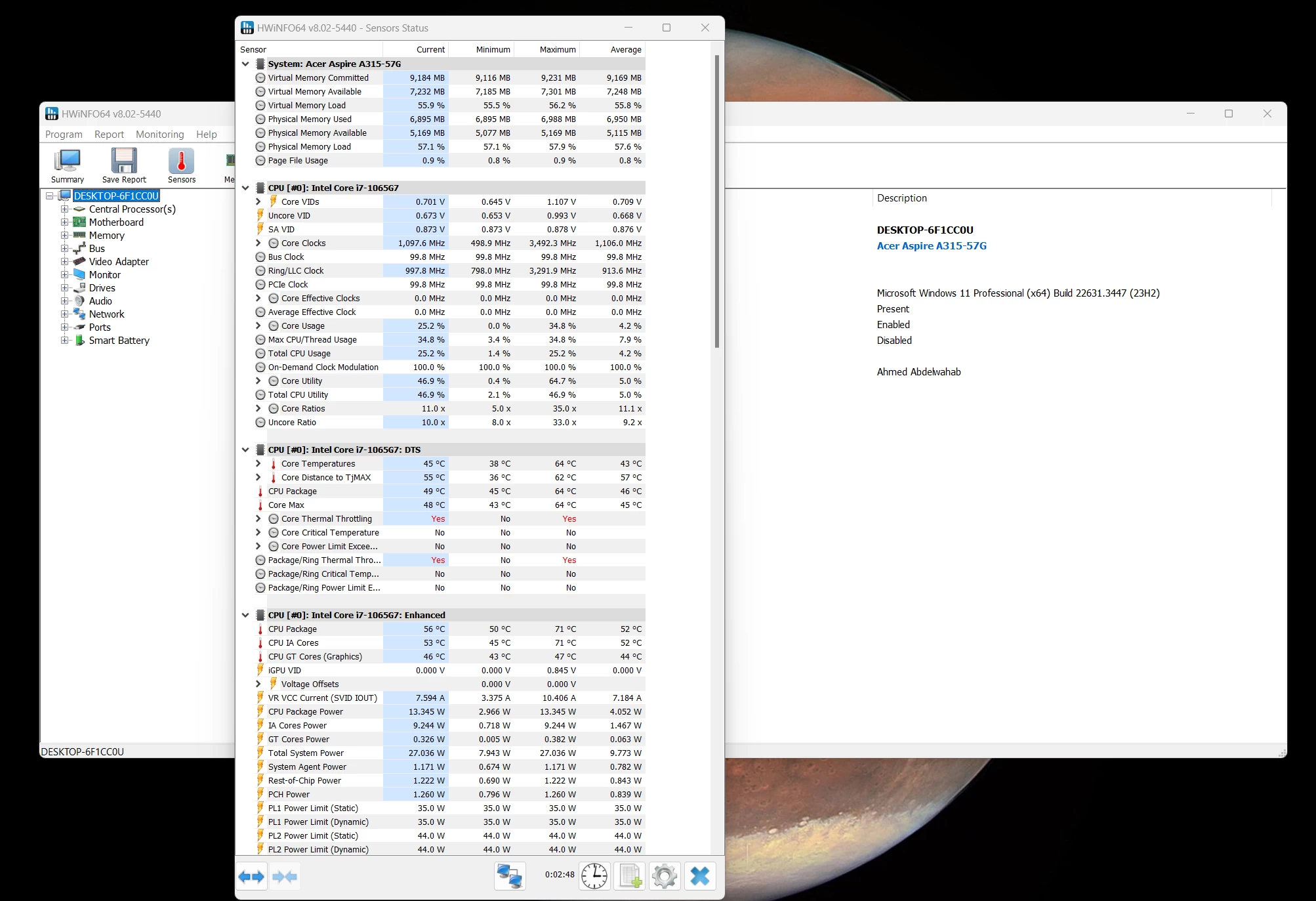This screenshot has width=1316, height=901.
Task: Click the Current column header
Action: [x=416, y=50]
